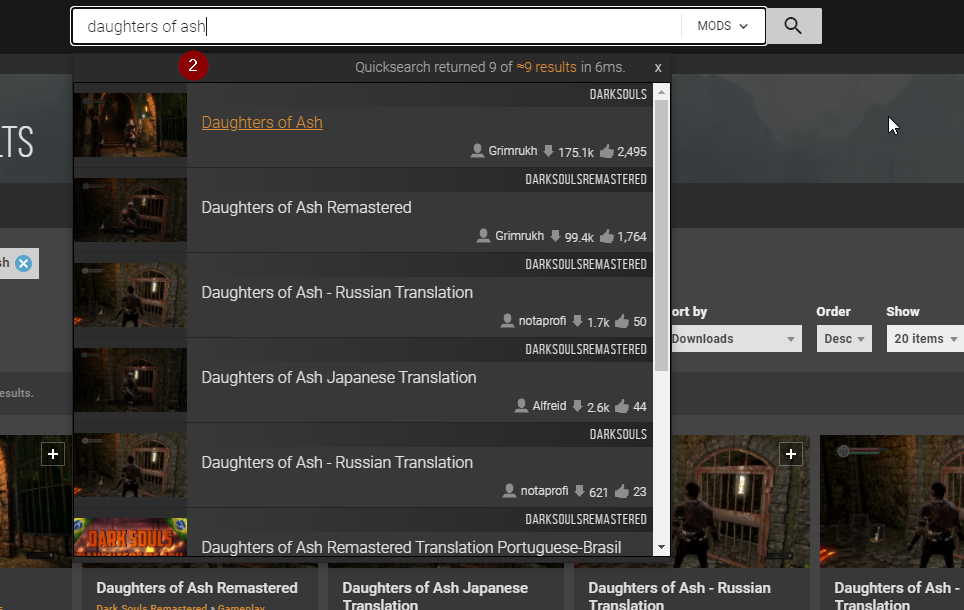Image resolution: width=964 pixels, height=610 pixels.
Task: Click the download icon beside 175.1k
Action: (x=548, y=151)
